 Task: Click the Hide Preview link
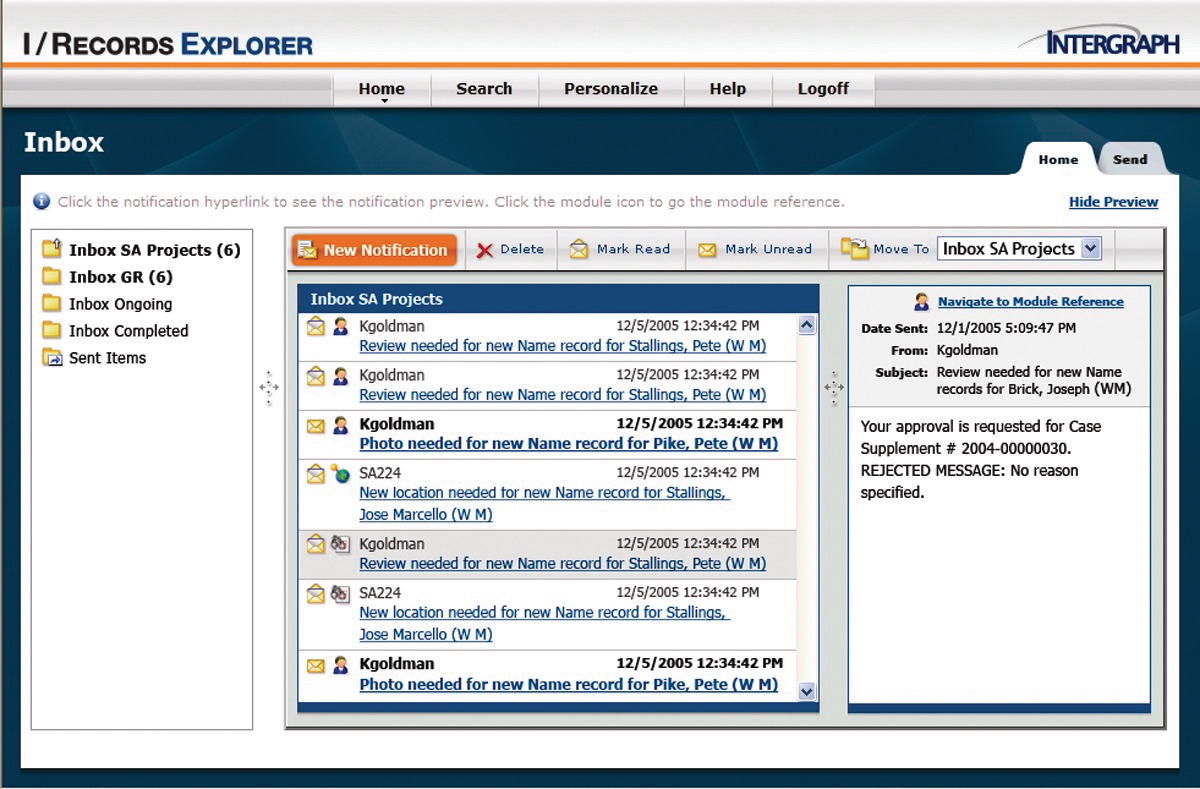(x=1113, y=201)
